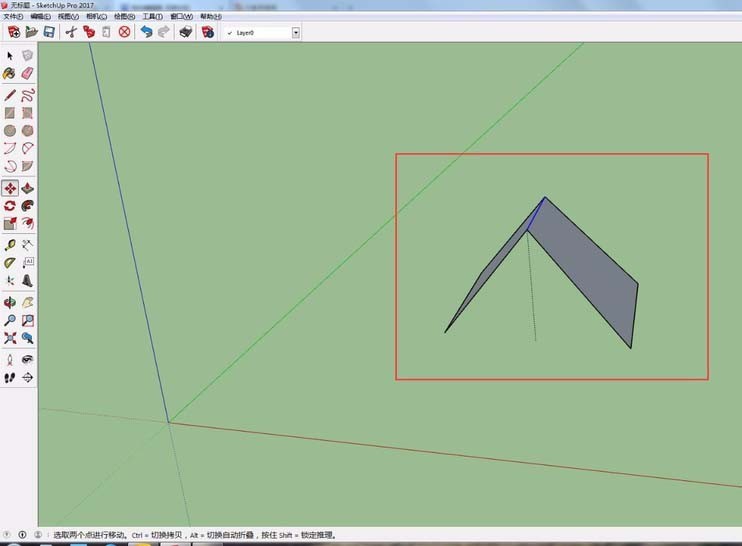Select the Rectangle tool
Viewport: 742px width, 546px height.
pyautogui.click(x=10, y=113)
